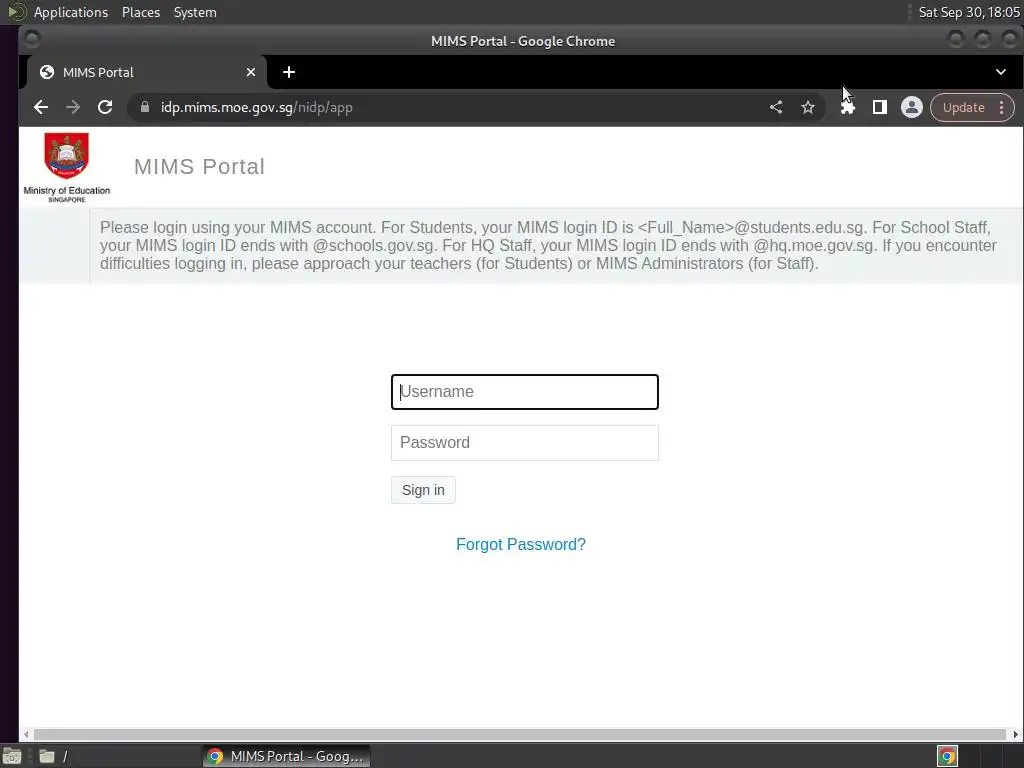View site info via the lock icon
This screenshot has width=1024, height=768.
point(145,107)
